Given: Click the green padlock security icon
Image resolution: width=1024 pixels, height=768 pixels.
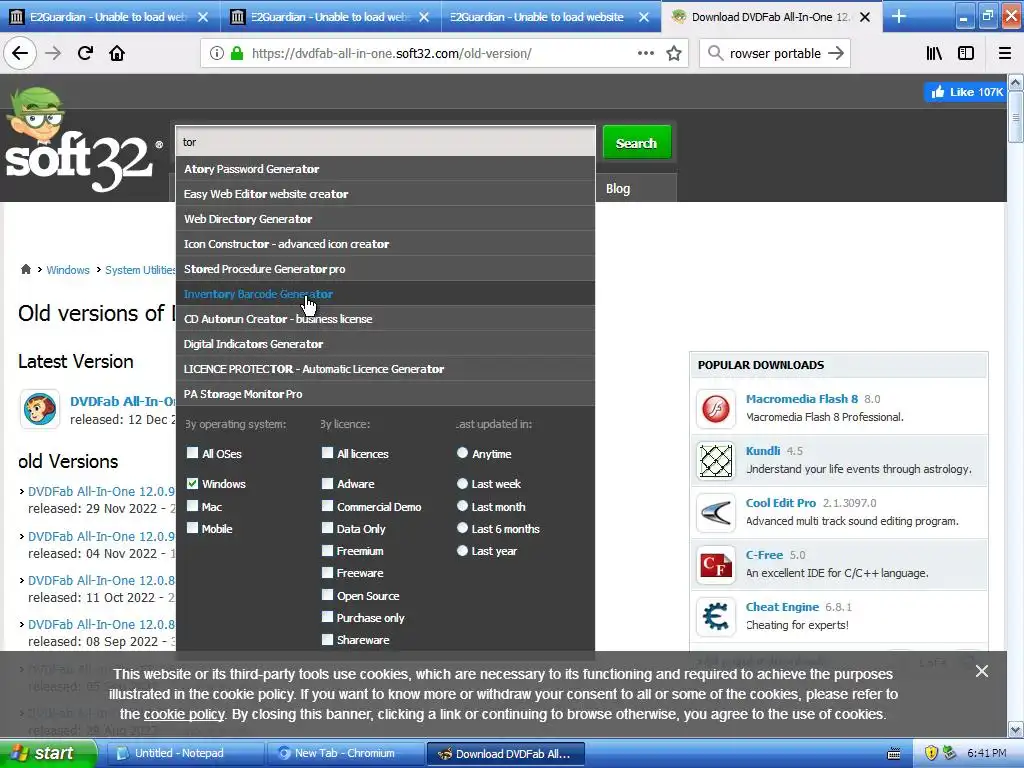Looking at the screenshot, I should click(x=237, y=54).
